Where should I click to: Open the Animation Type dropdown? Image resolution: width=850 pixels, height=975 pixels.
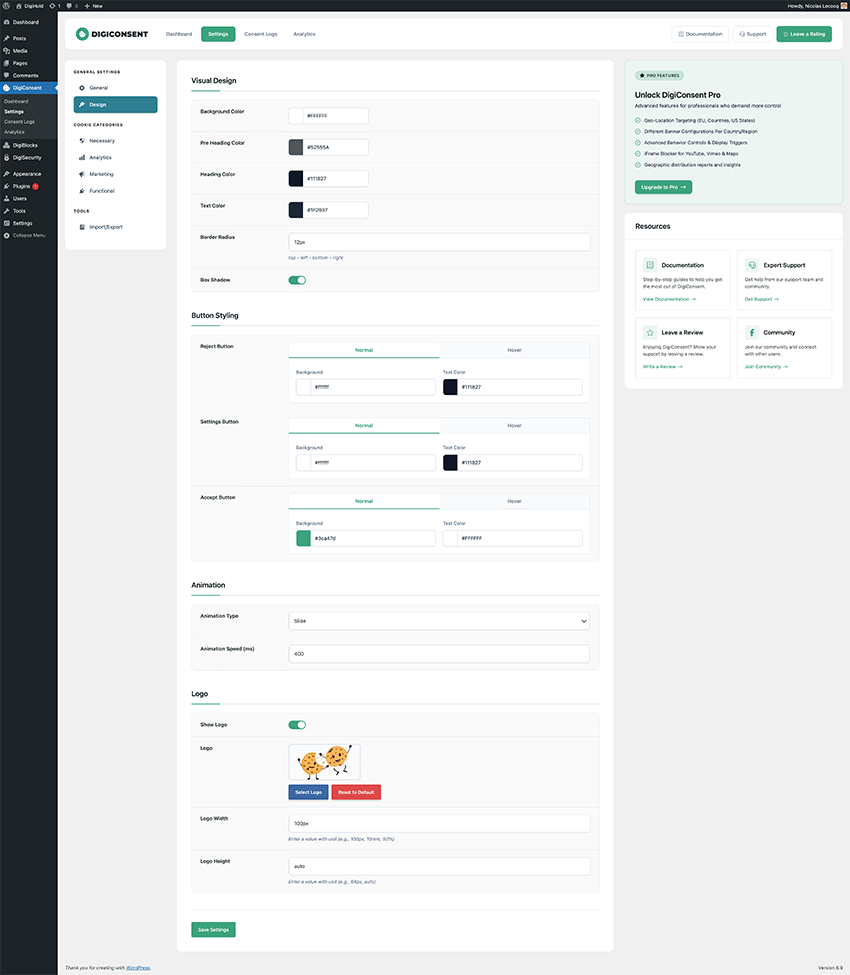coord(439,621)
